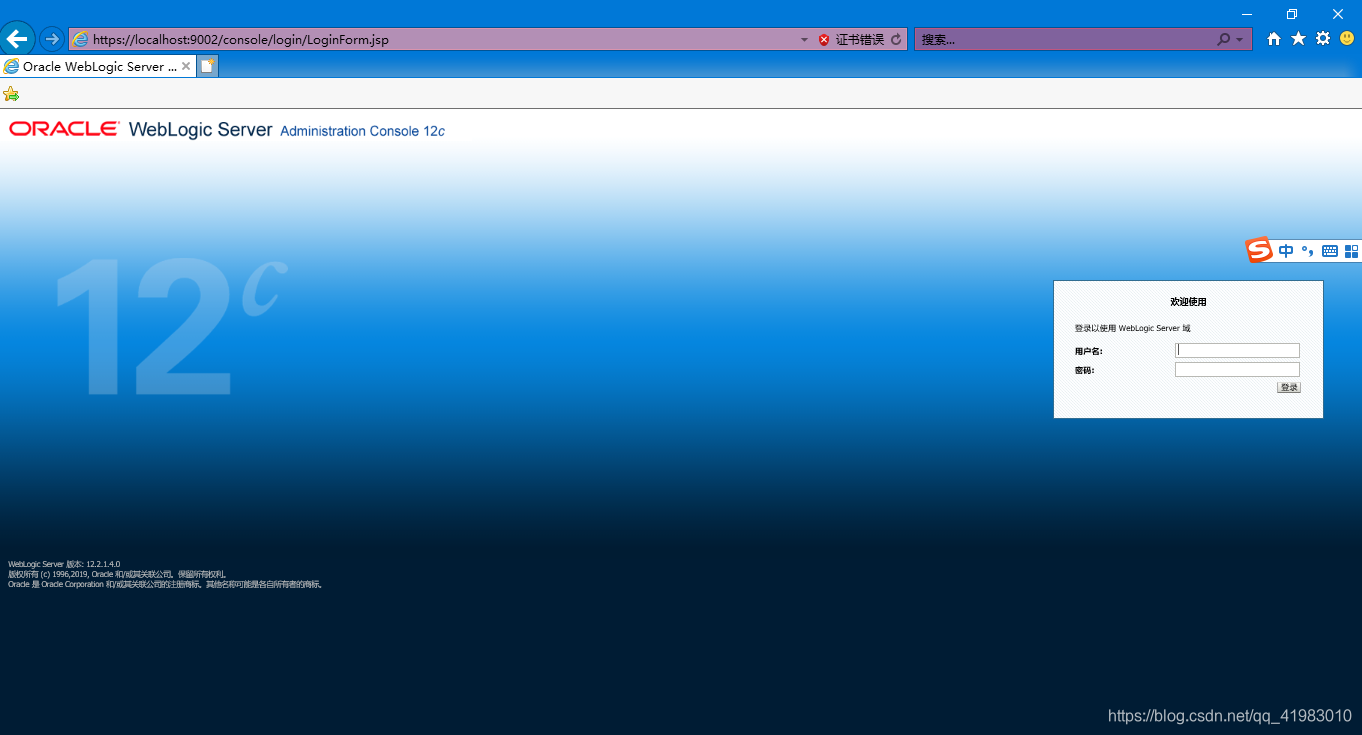Click the 密码 password input field
1362x735 pixels.
pyautogui.click(x=1237, y=369)
